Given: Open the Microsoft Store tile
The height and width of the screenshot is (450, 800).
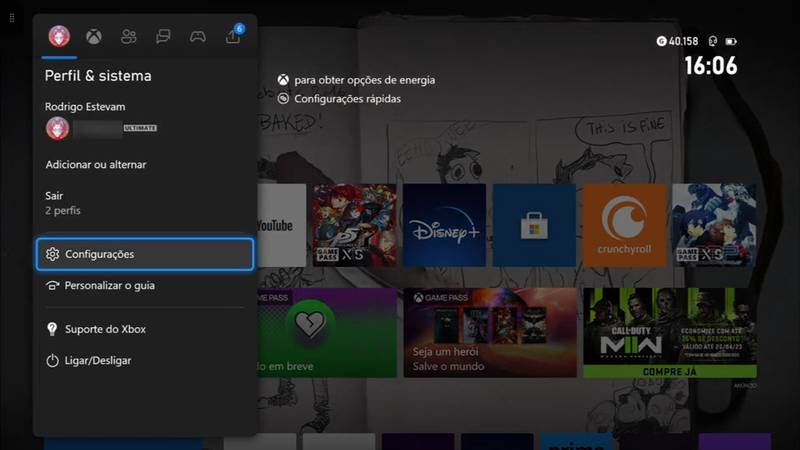Looking at the screenshot, I should (534, 225).
